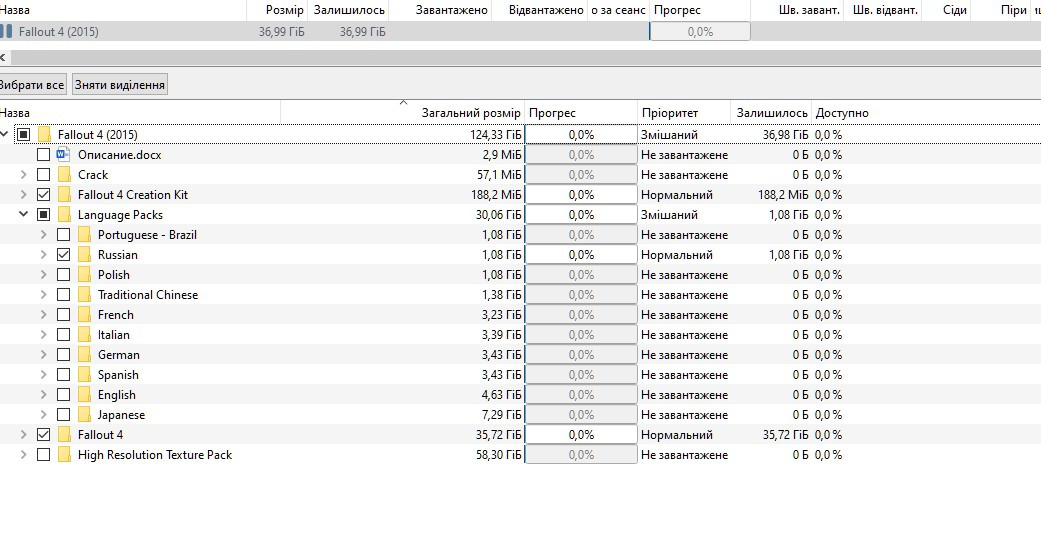Click the root Fallout 4 (2015) folder icon

pyautogui.click(x=44, y=135)
